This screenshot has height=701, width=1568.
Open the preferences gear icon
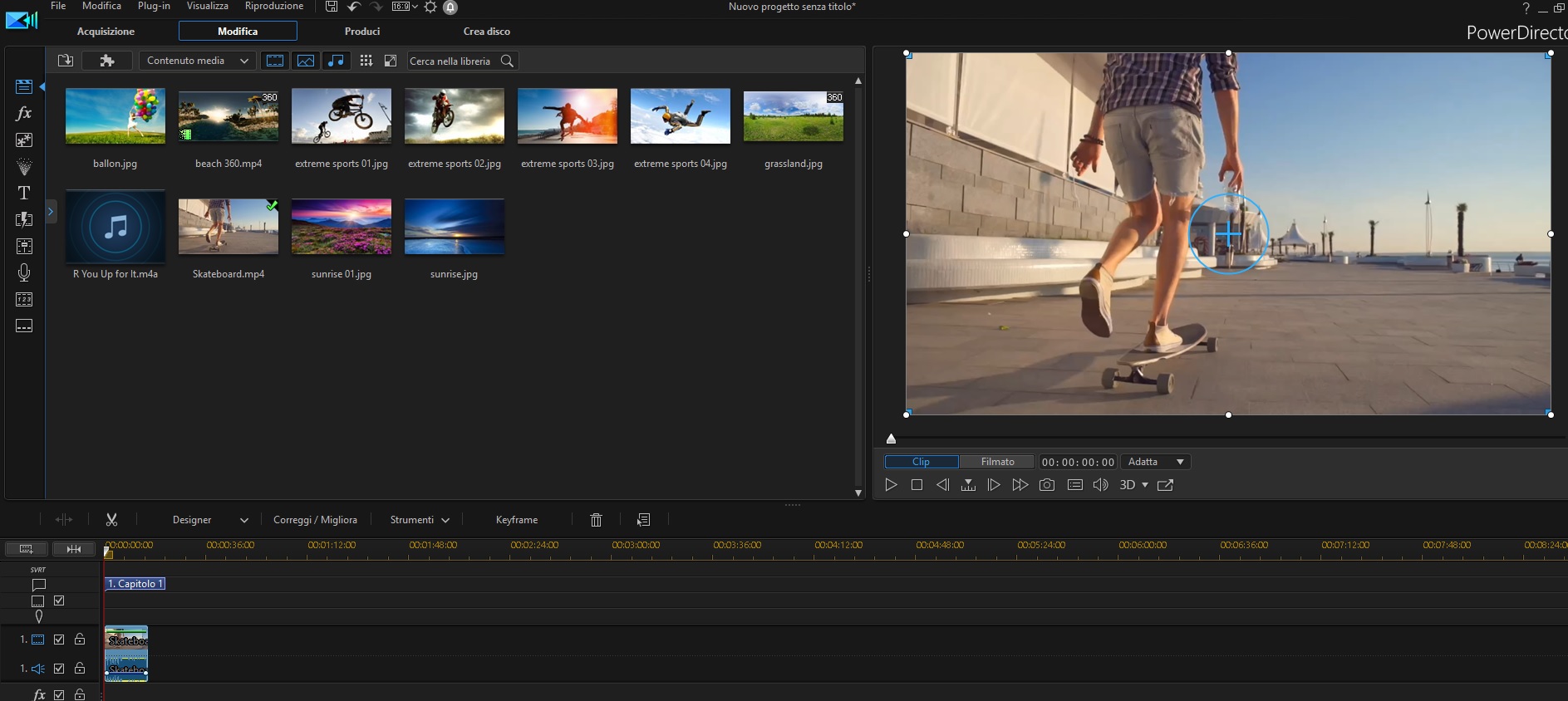(430, 7)
